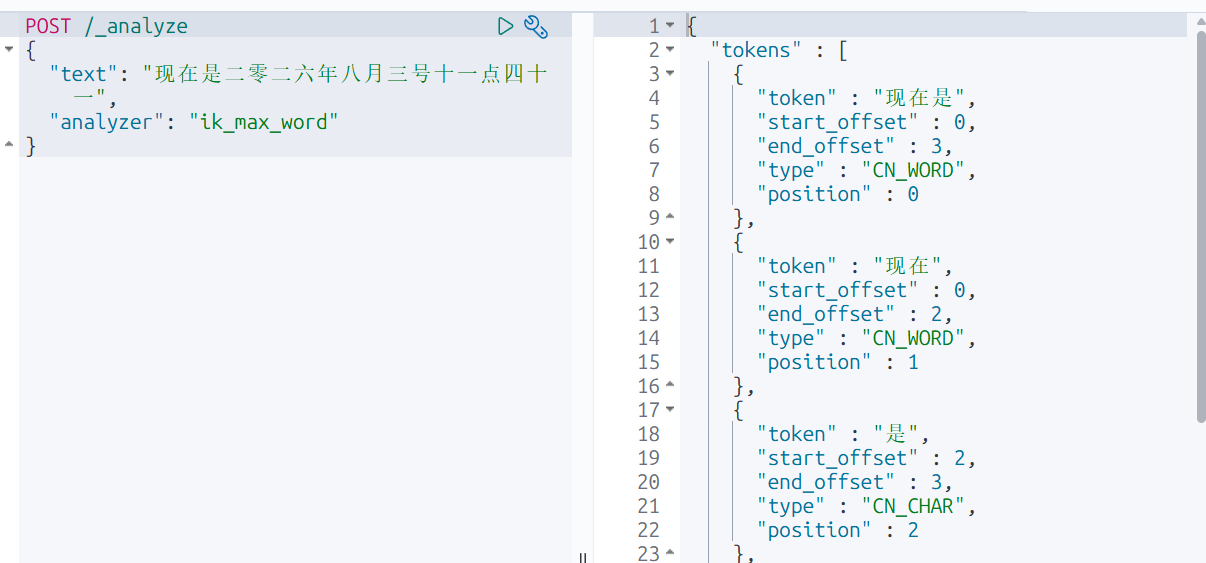The image size is (1206, 563).
Task: Click the fold marker at line 16
Action: tap(670, 386)
